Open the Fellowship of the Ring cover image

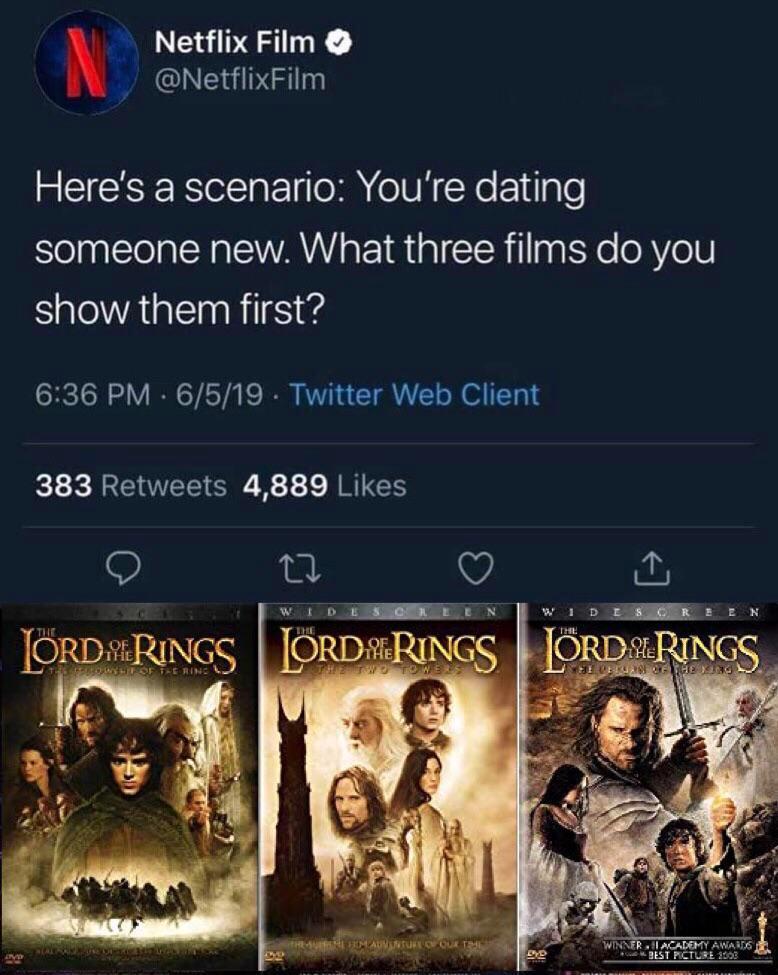click(x=129, y=790)
